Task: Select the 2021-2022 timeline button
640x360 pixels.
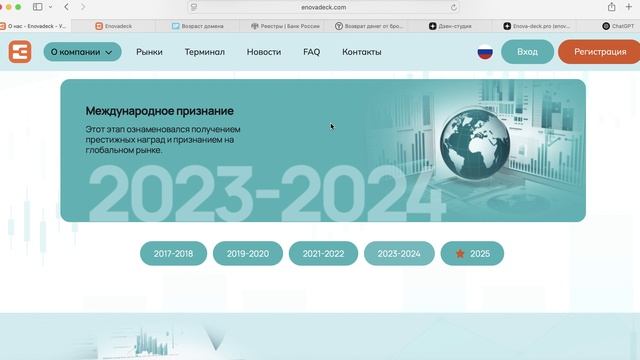Action: pos(323,253)
